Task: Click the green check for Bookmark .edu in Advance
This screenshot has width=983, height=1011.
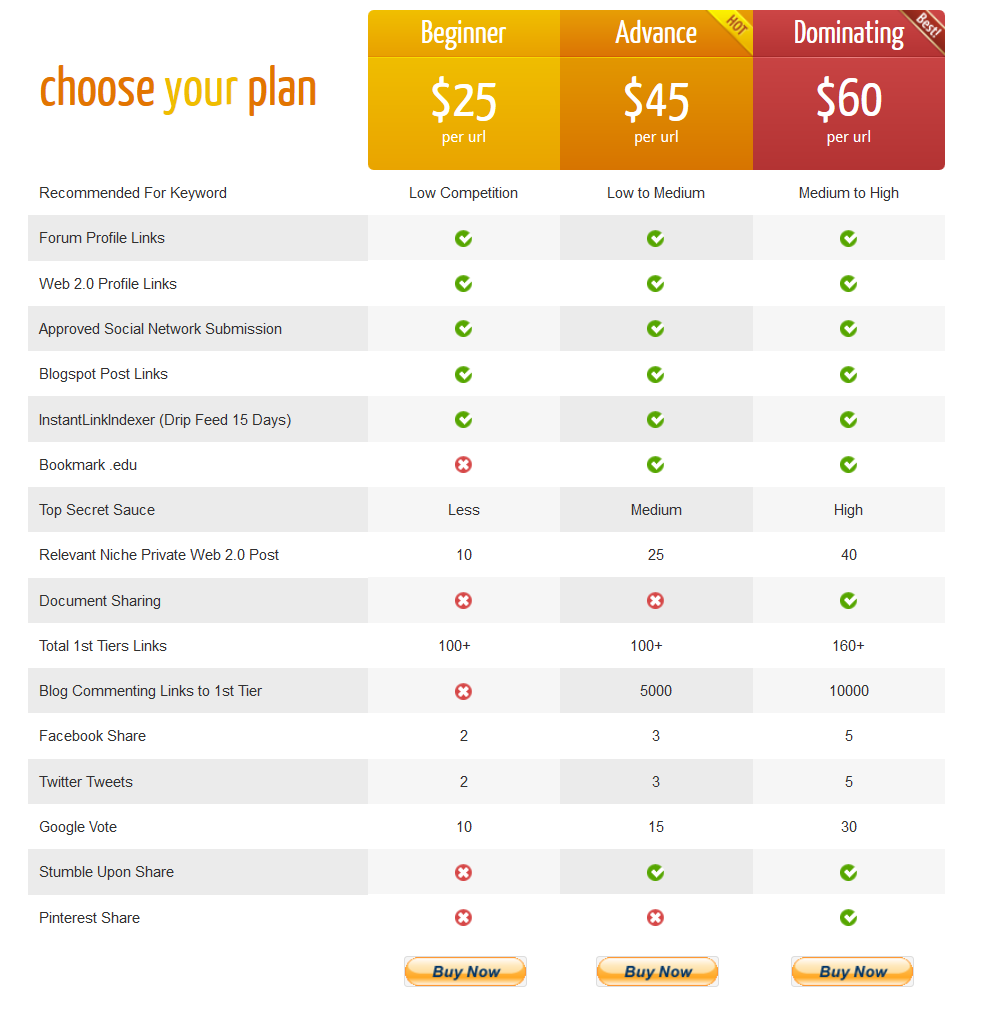Action: 656,464
